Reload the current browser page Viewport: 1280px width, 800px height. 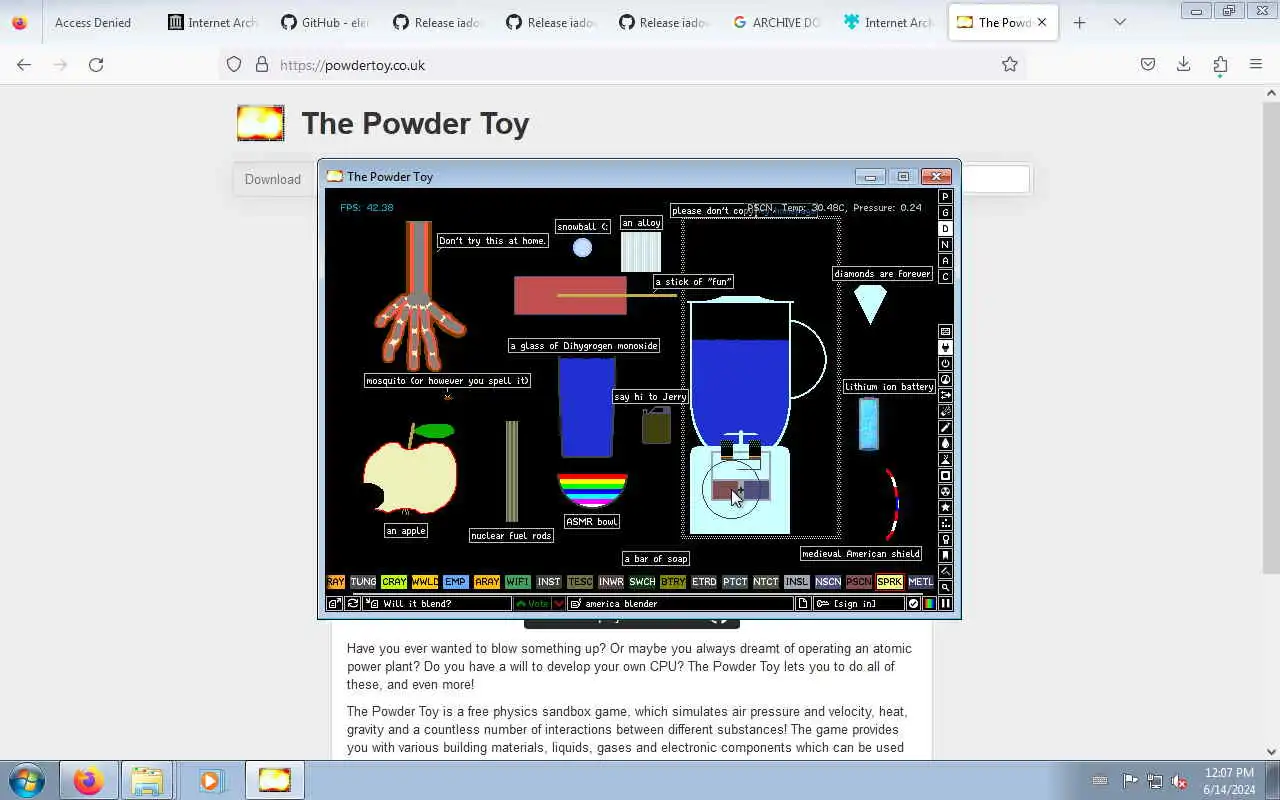(96, 64)
